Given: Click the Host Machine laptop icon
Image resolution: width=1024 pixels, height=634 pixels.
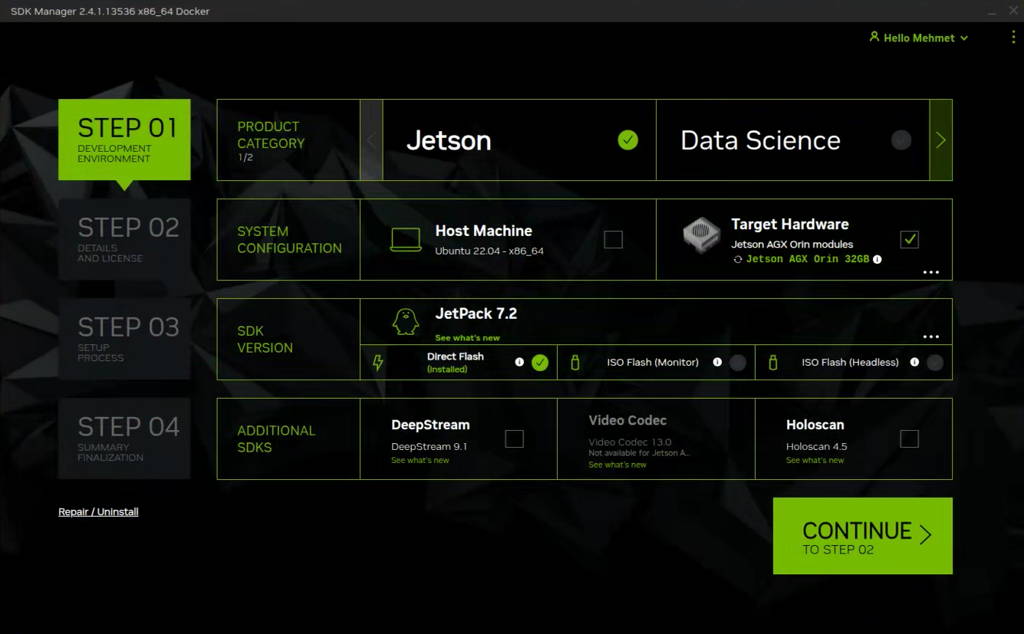Looking at the screenshot, I should (406, 240).
